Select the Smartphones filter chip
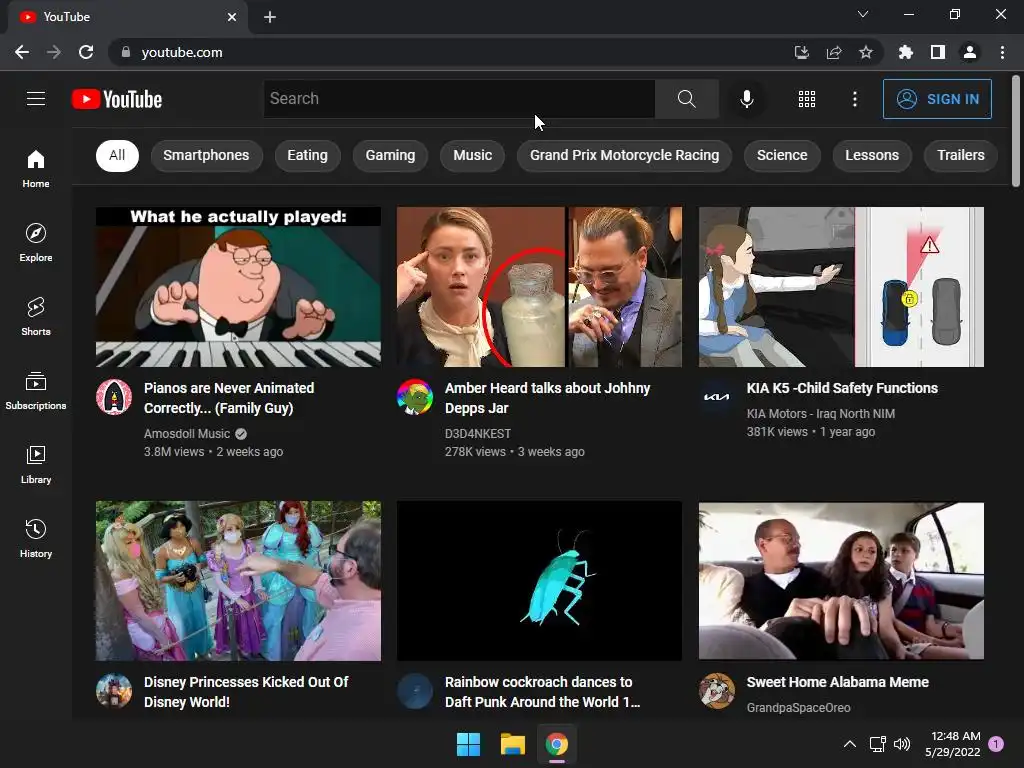The height and width of the screenshot is (768, 1024). [206, 155]
